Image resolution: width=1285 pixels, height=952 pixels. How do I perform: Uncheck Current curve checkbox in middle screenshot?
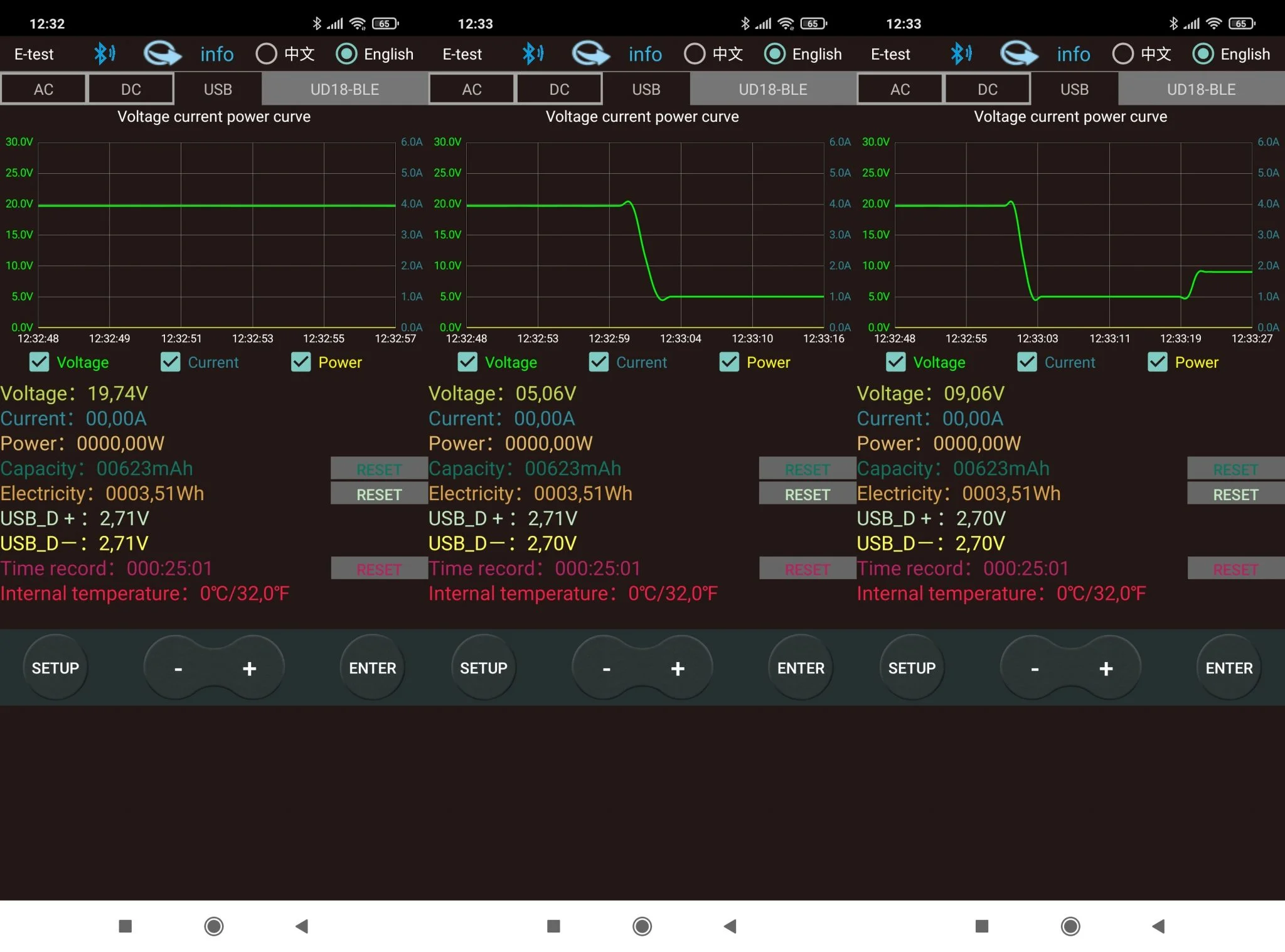coord(599,362)
